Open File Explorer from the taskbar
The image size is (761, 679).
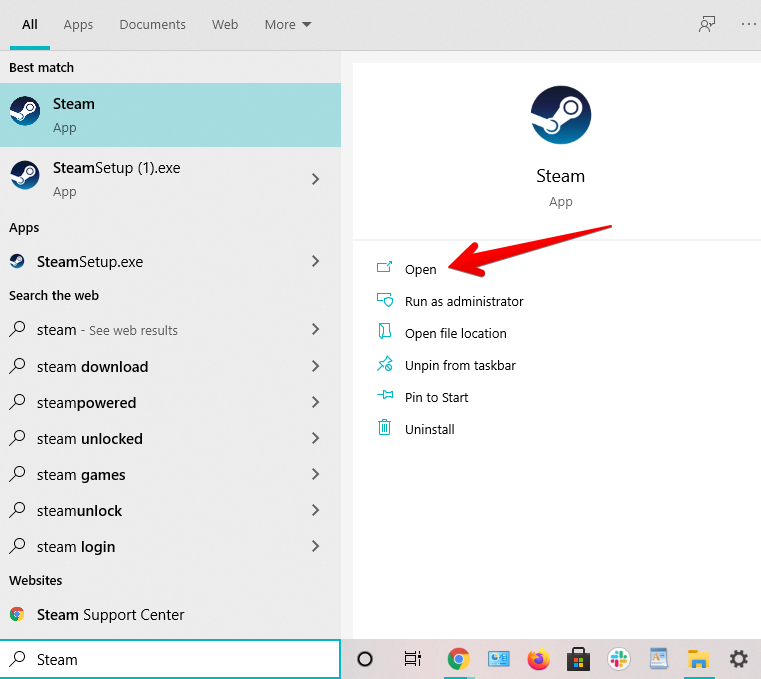(x=698, y=659)
